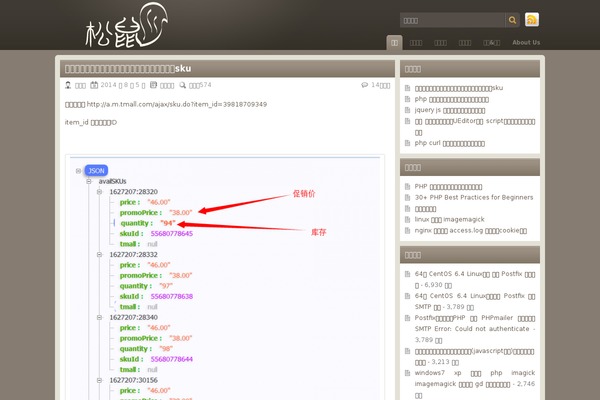Click document icon beside nginx access.log link
This screenshot has width=600, height=400.
click(408, 230)
